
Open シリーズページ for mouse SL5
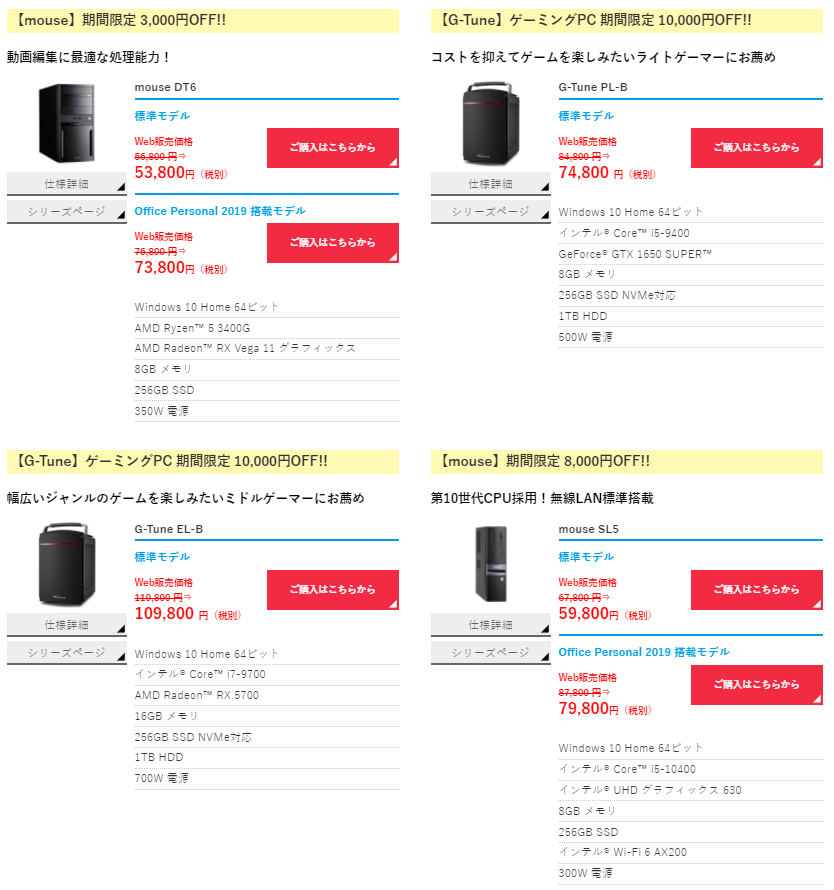[491, 653]
